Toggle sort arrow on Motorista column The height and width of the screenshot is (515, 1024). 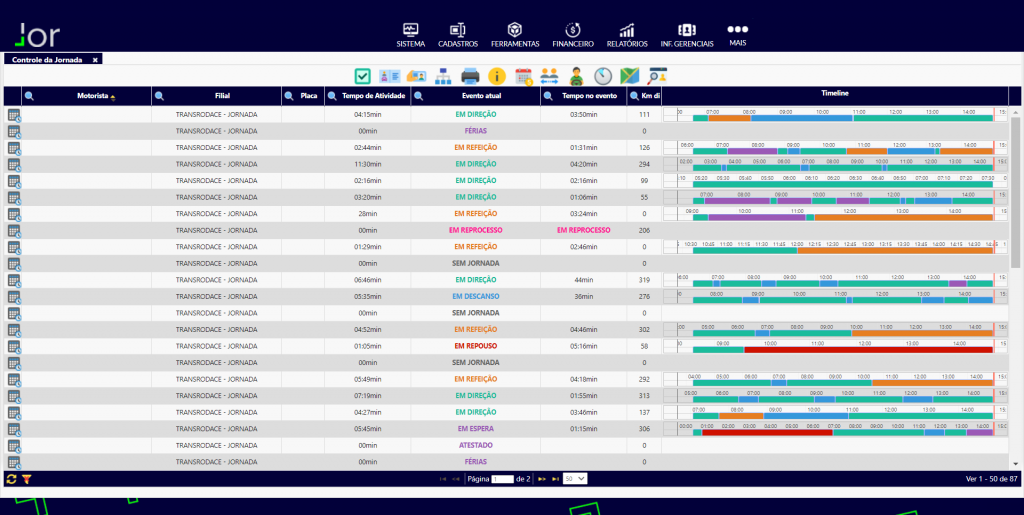tap(113, 97)
